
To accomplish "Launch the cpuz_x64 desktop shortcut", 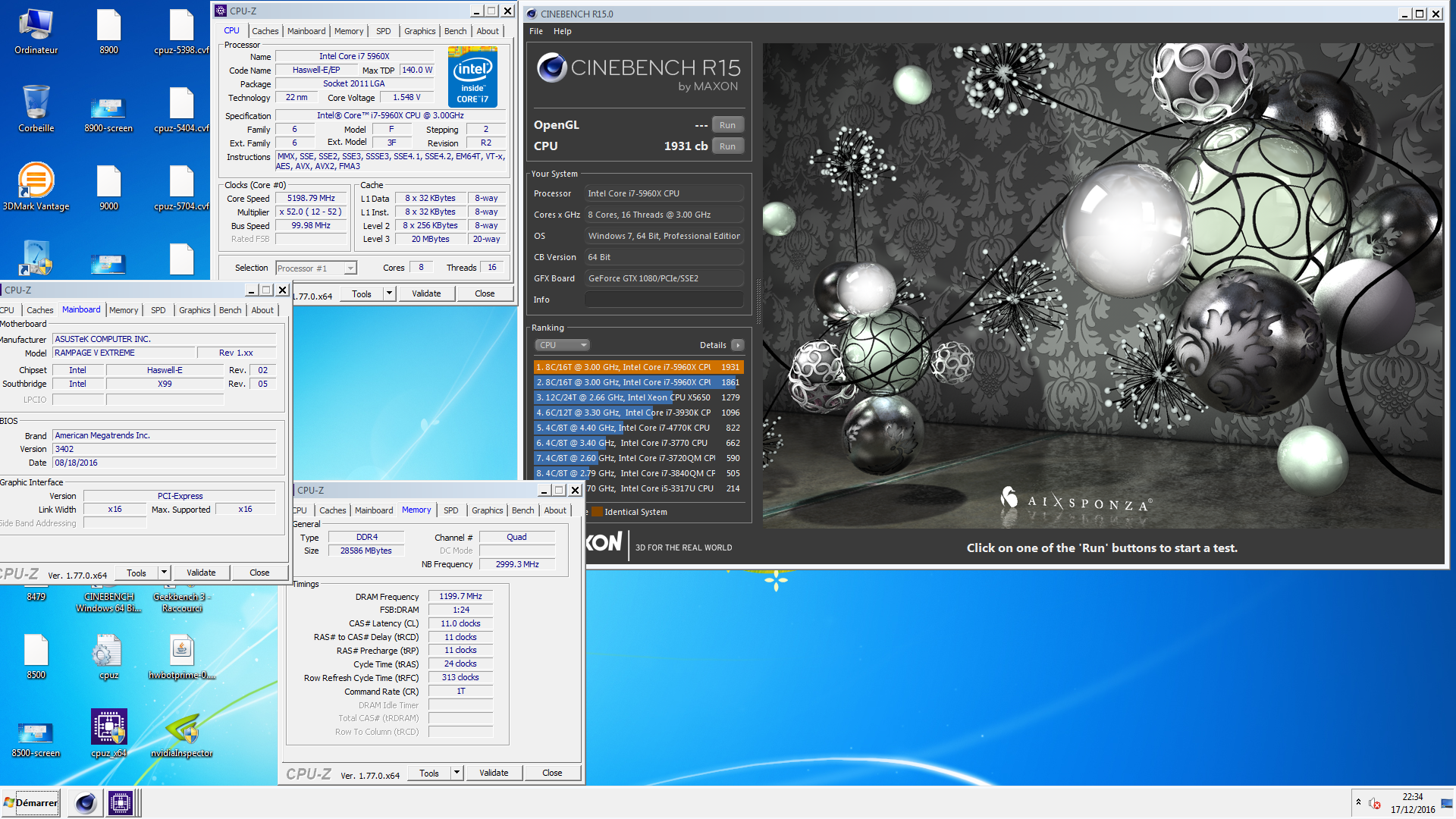I will pos(108,733).
